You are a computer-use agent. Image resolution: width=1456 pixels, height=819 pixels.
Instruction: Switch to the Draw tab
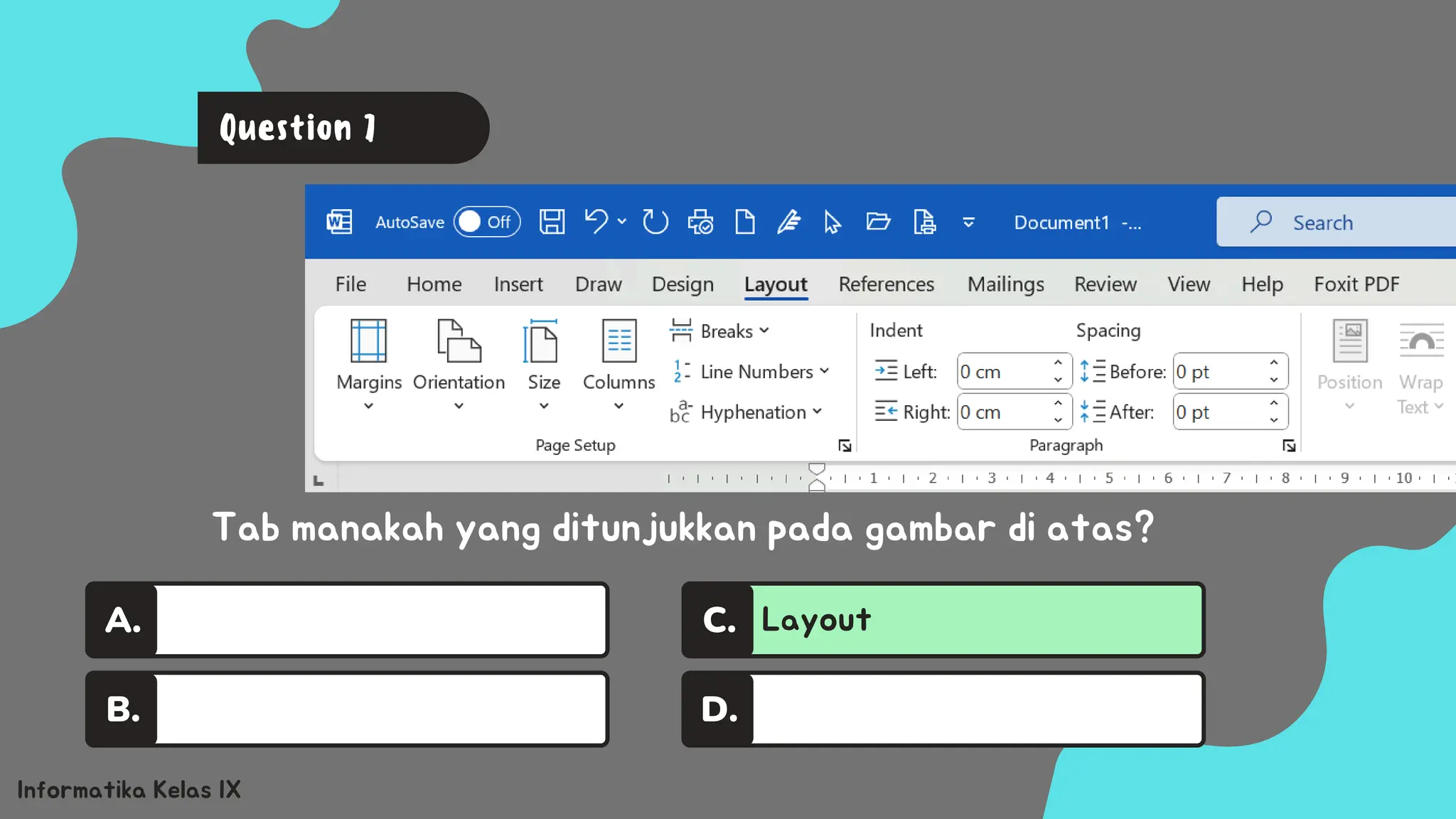point(598,284)
